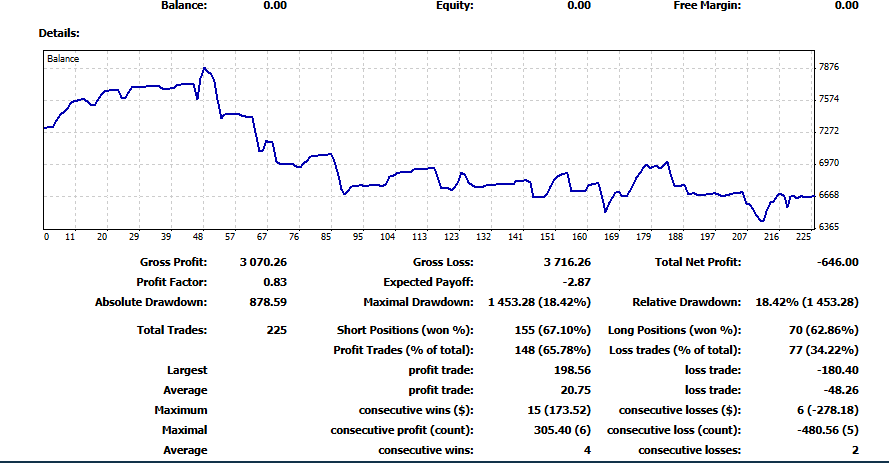
Task: Click largest loss trade value -180.40
Action: (x=837, y=370)
